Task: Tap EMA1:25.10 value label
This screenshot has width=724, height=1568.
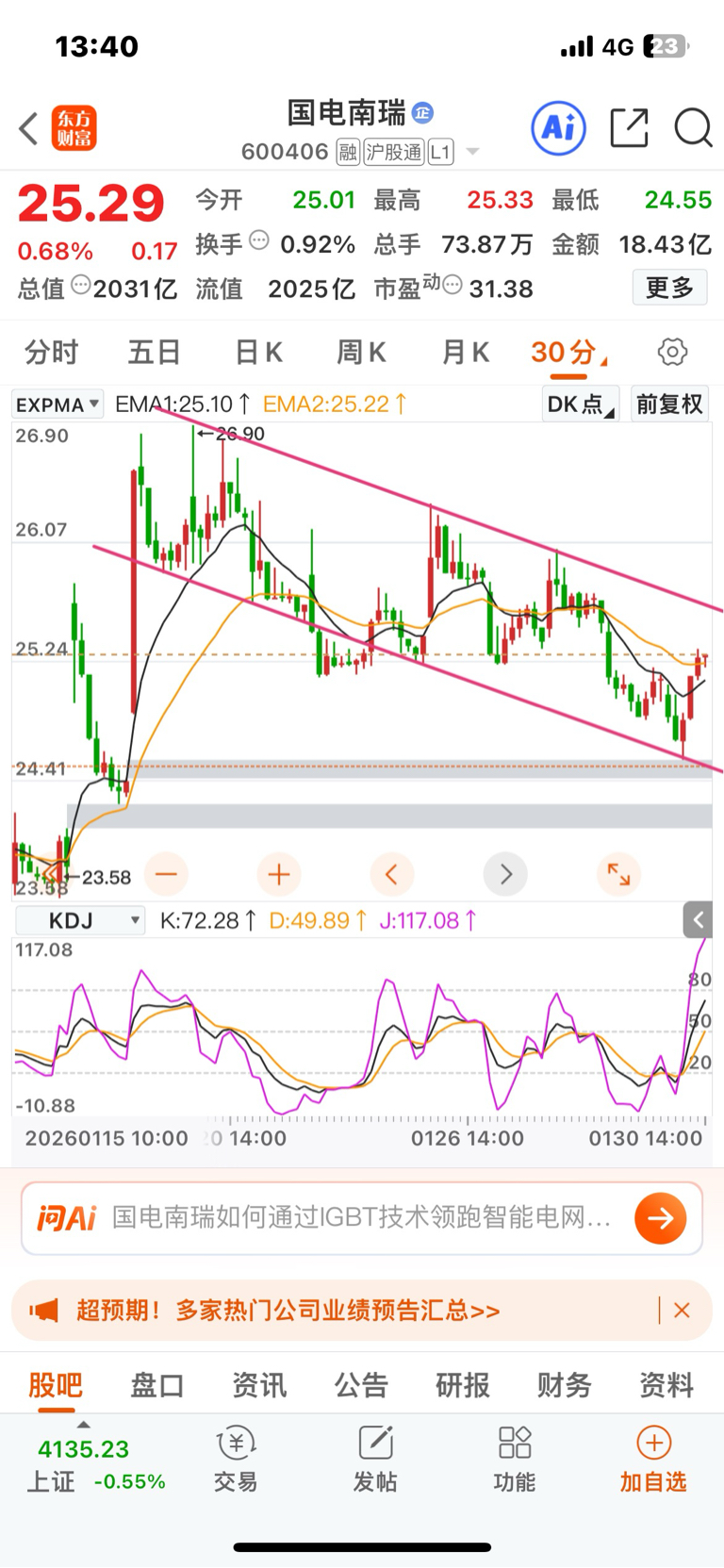Action: coord(183,404)
